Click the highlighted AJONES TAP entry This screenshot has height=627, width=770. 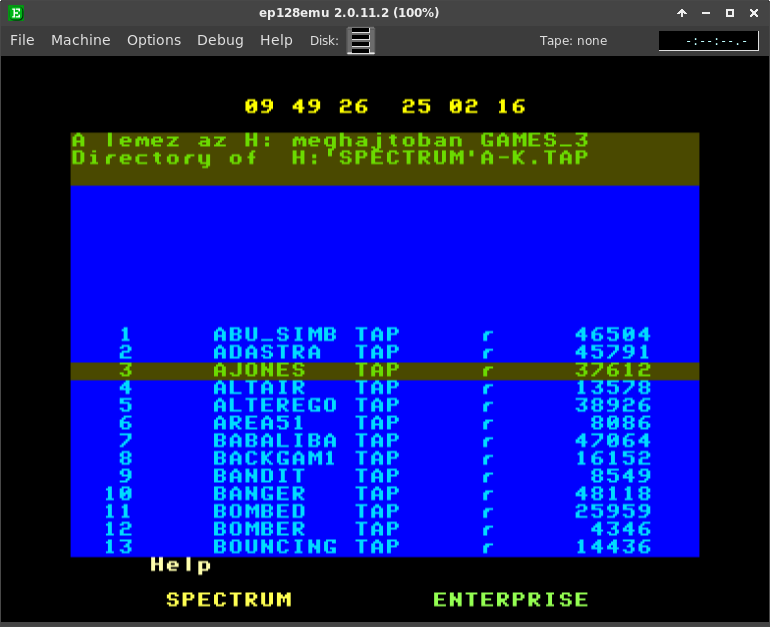(x=385, y=371)
